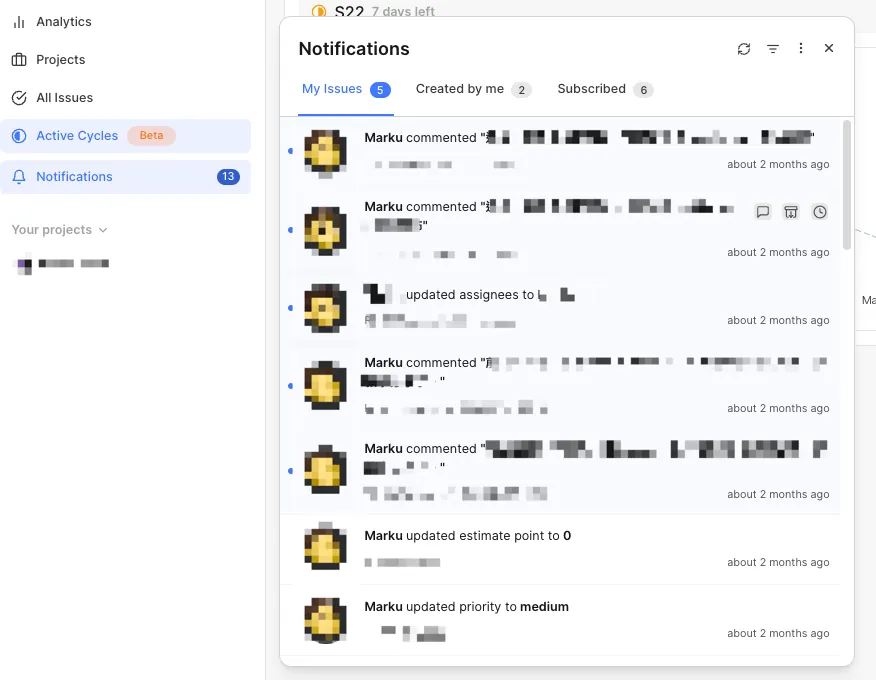Archive the hovered notification
Screen dimensions: 876x680
[x=791, y=212]
